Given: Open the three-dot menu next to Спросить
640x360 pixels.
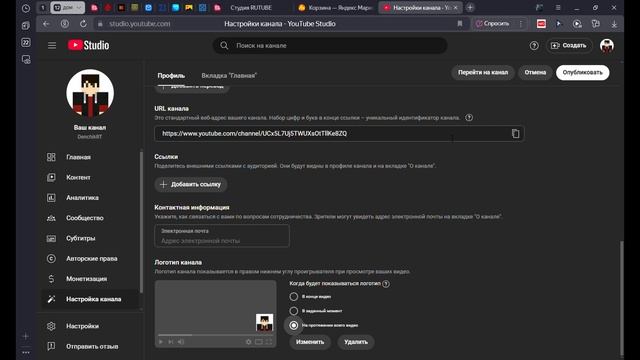Looking at the screenshot, I should click(x=520, y=24).
